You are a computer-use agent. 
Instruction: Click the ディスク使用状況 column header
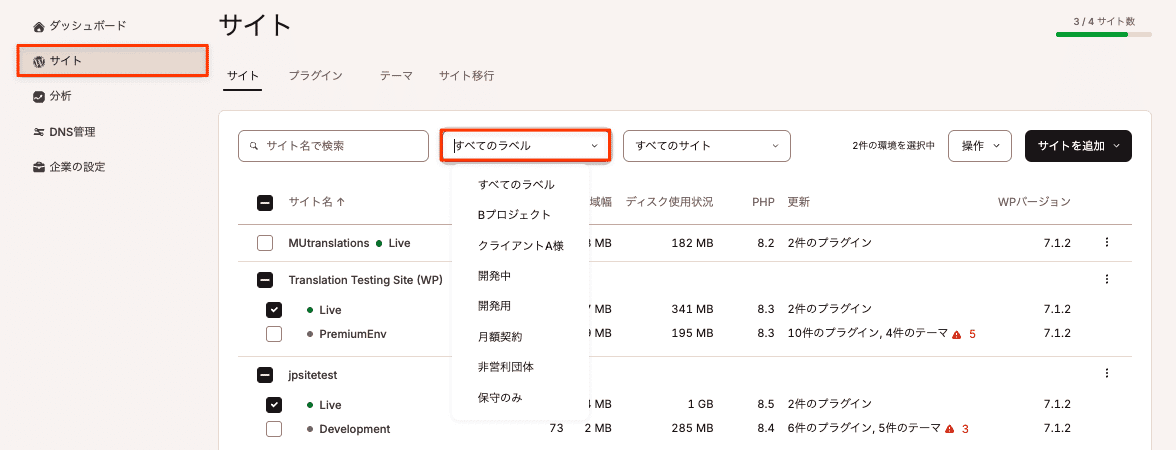click(x=669, y=202)
